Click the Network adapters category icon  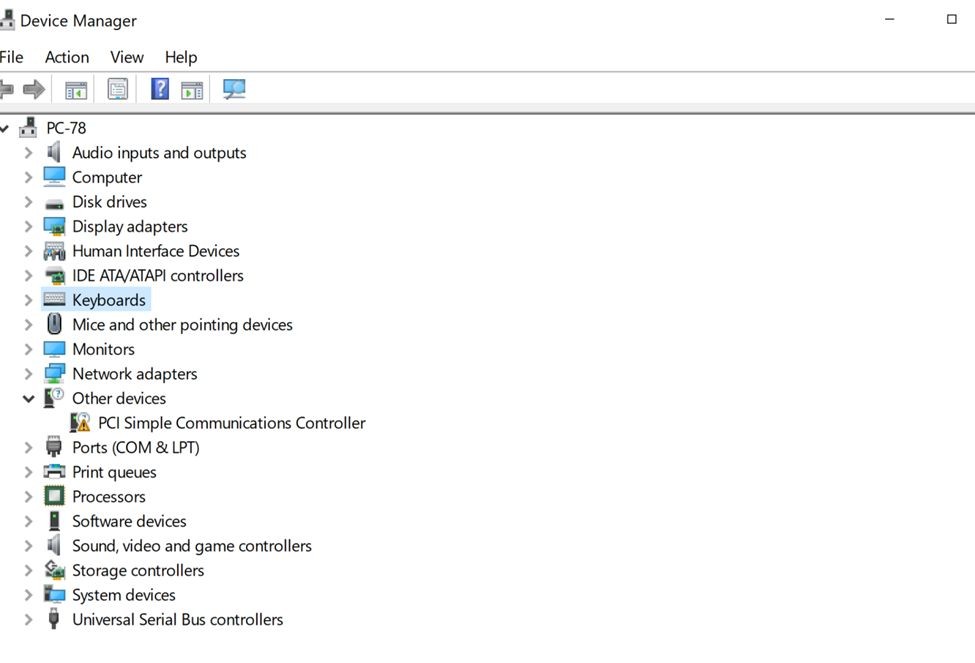click(x=54, y=374)
